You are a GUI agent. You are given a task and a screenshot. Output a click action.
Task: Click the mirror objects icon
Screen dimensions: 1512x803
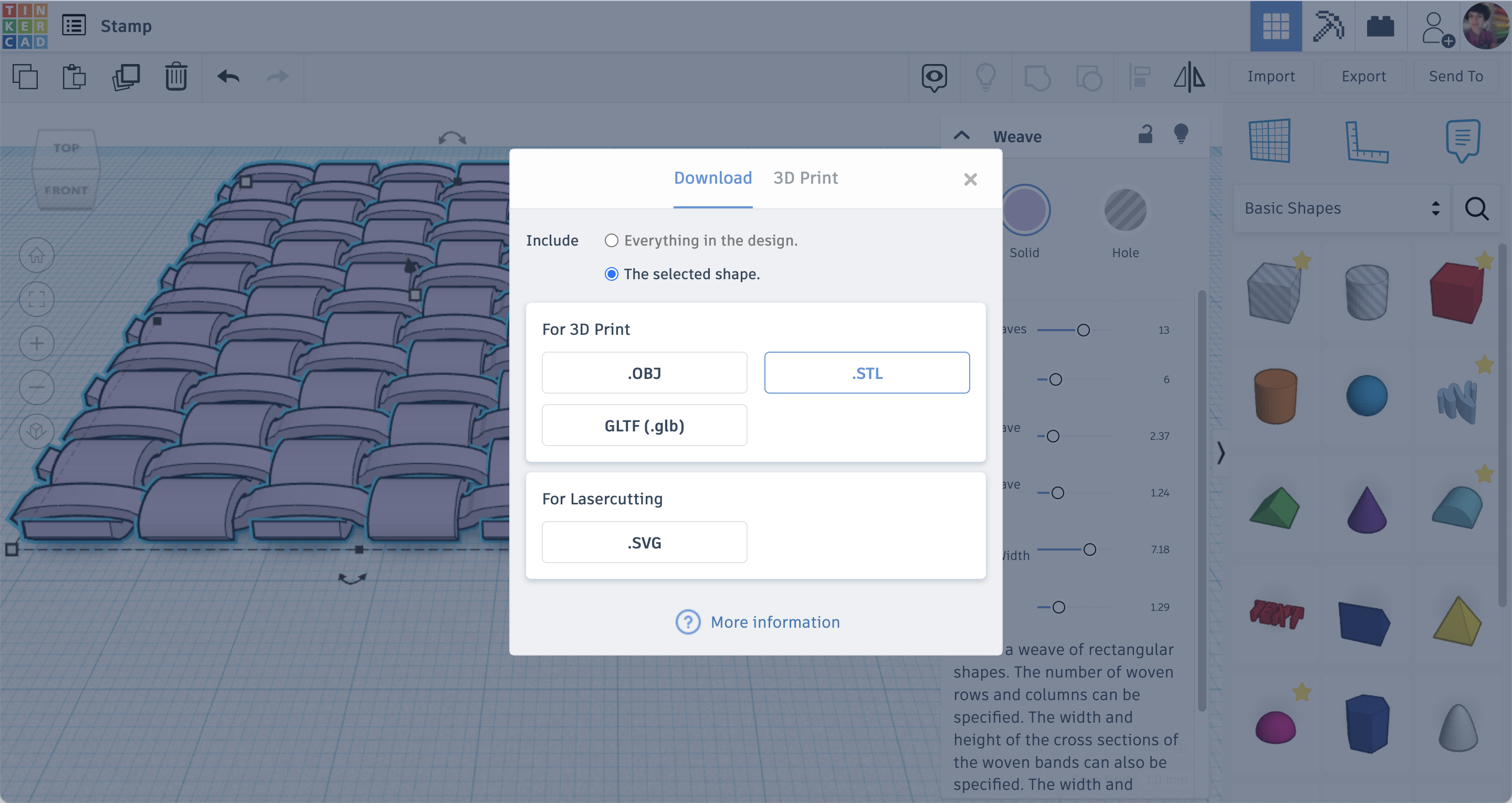pyautogui.click(x=1189, y=77)
